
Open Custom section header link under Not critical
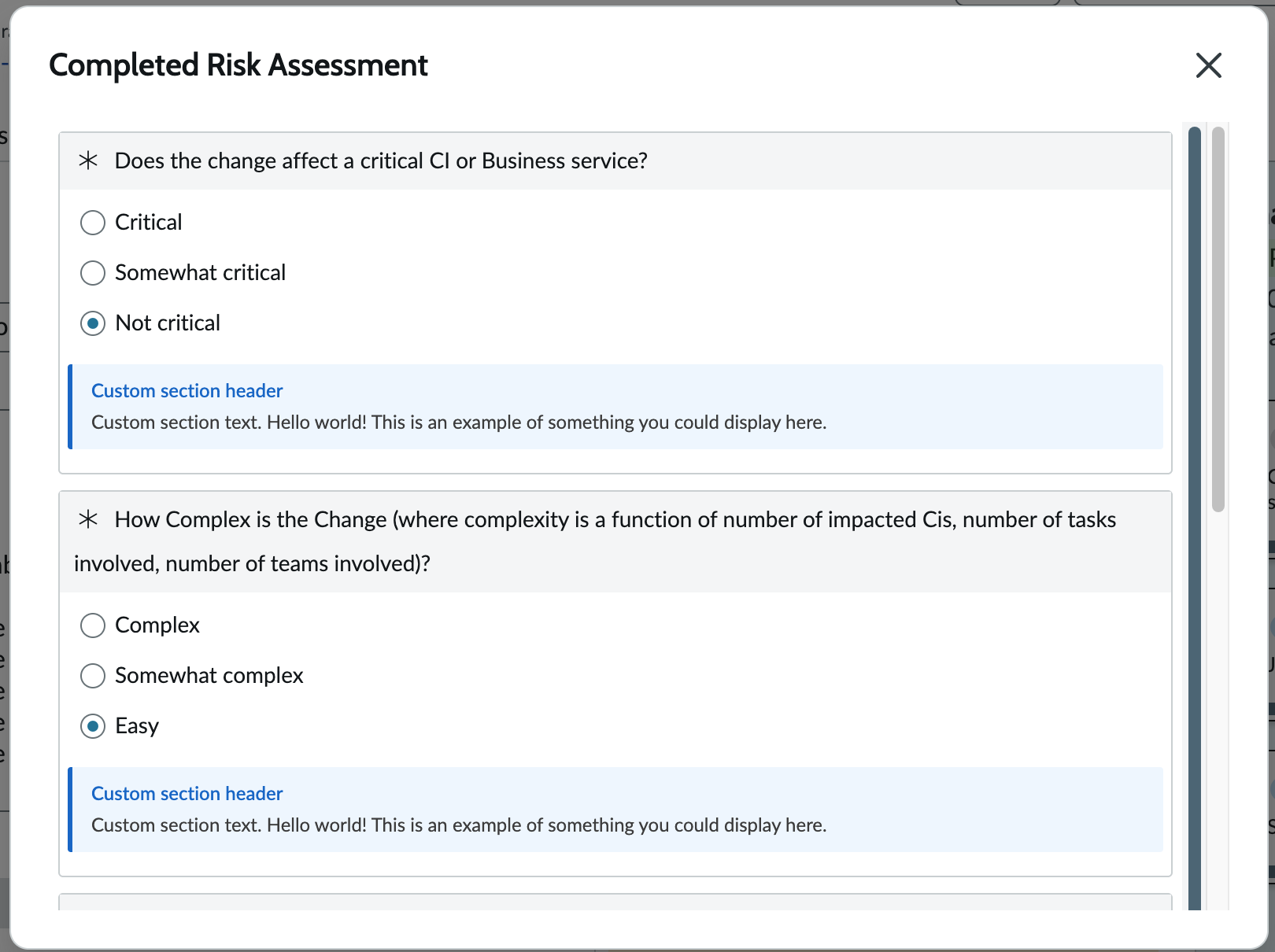coord(187,391)
